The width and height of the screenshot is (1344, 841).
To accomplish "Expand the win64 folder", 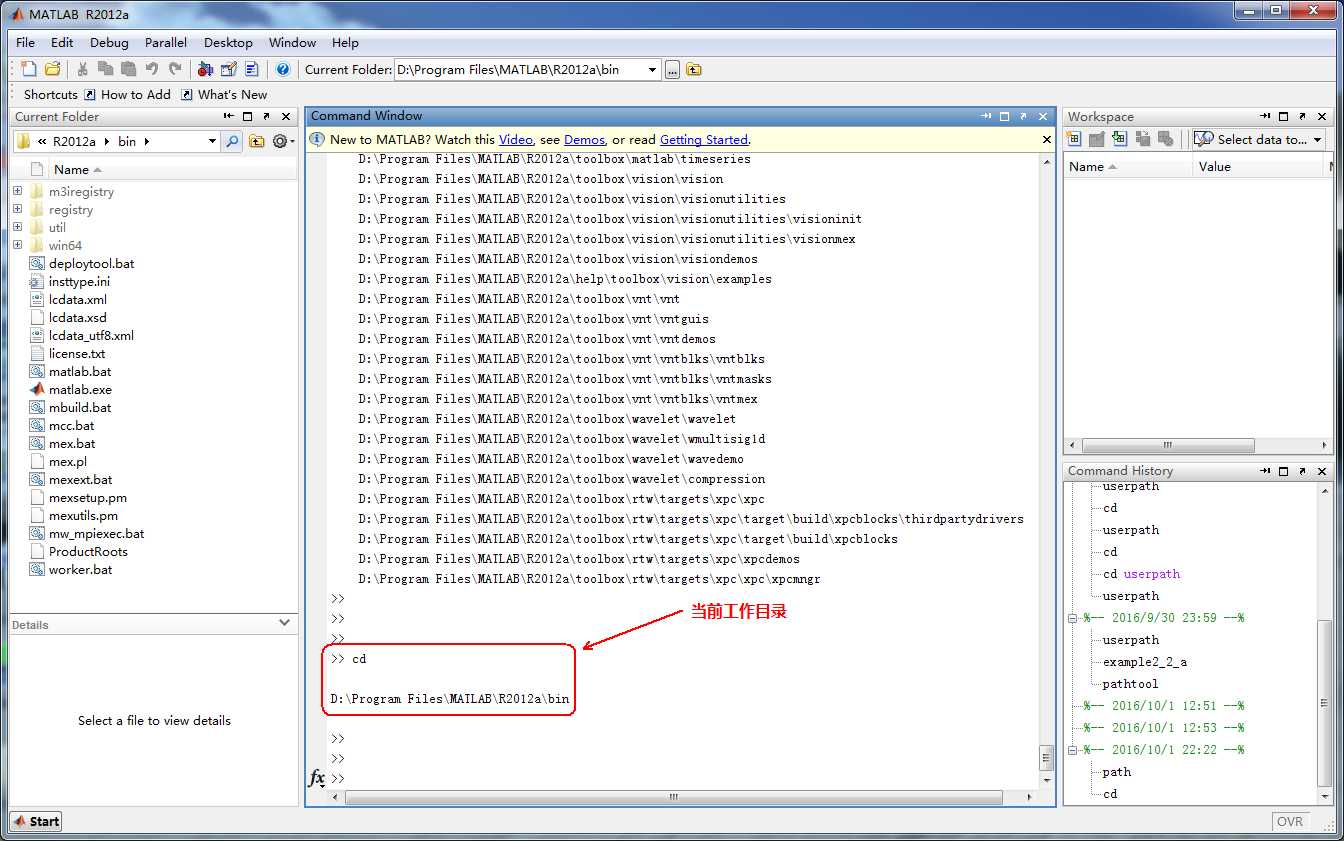I will [x=17, y=245].
